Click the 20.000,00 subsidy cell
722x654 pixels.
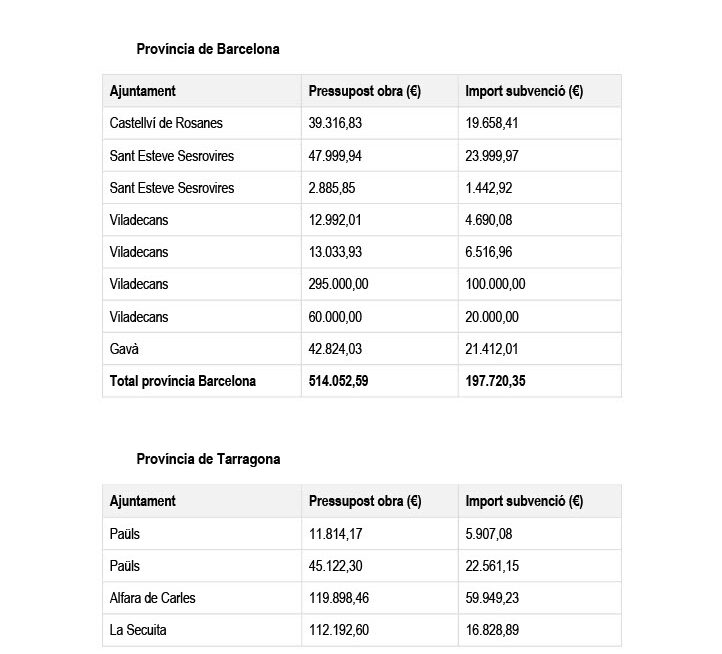(x=493, y=317)
